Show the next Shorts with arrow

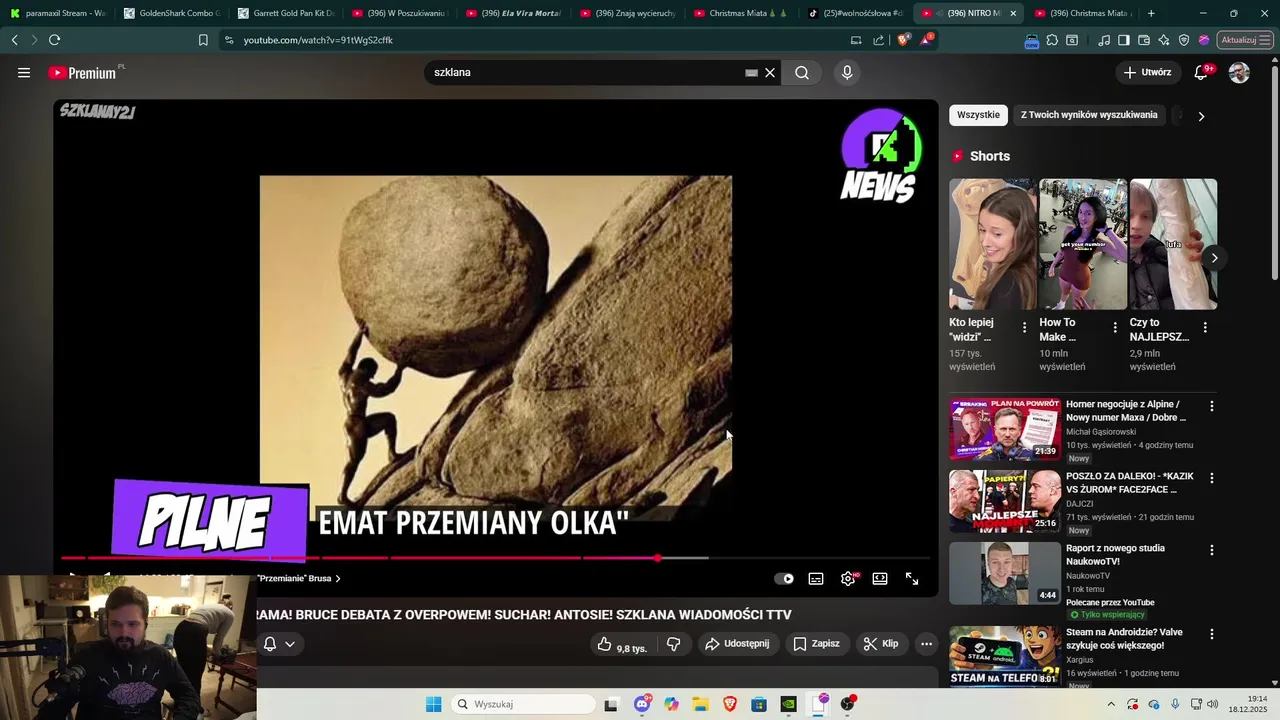click(1214, 258)
